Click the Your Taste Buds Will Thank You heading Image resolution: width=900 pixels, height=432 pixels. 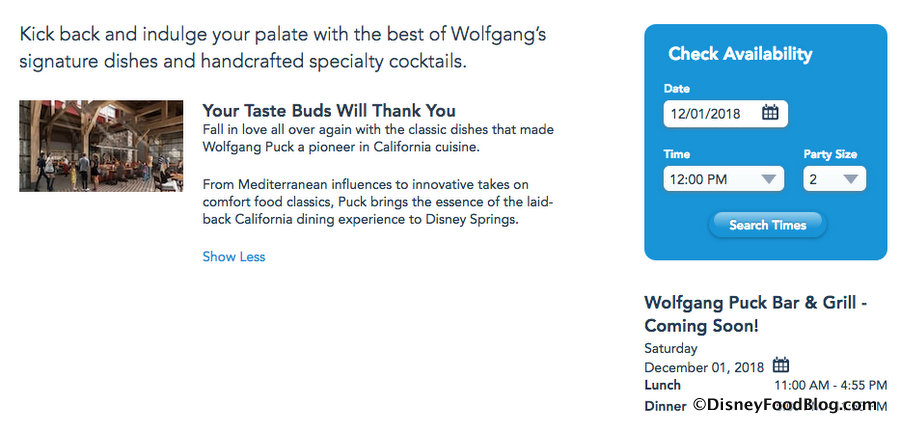[x=329, y=110]
